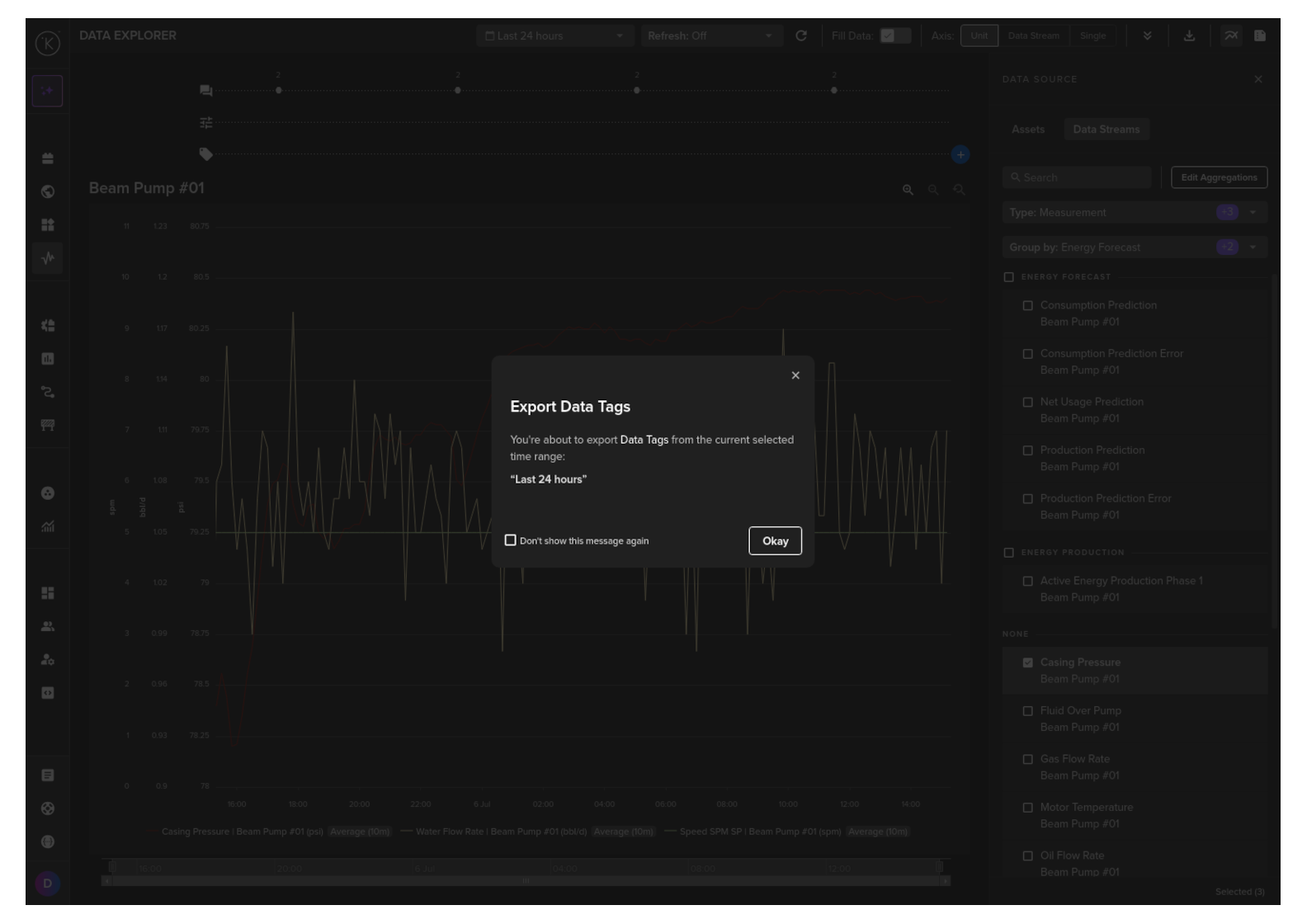Screen dimensions: 1307x924
Task: Close the Export Data Tags dialog
Action: [x=795, y=375]
